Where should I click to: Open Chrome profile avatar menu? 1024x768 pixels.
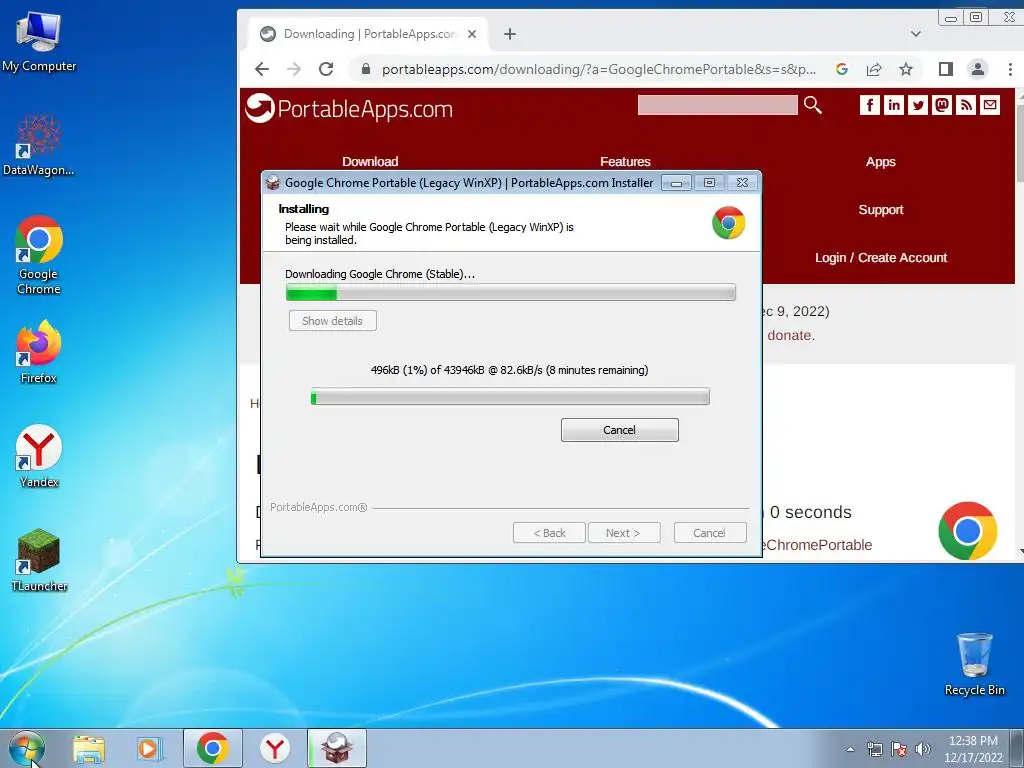978,69
